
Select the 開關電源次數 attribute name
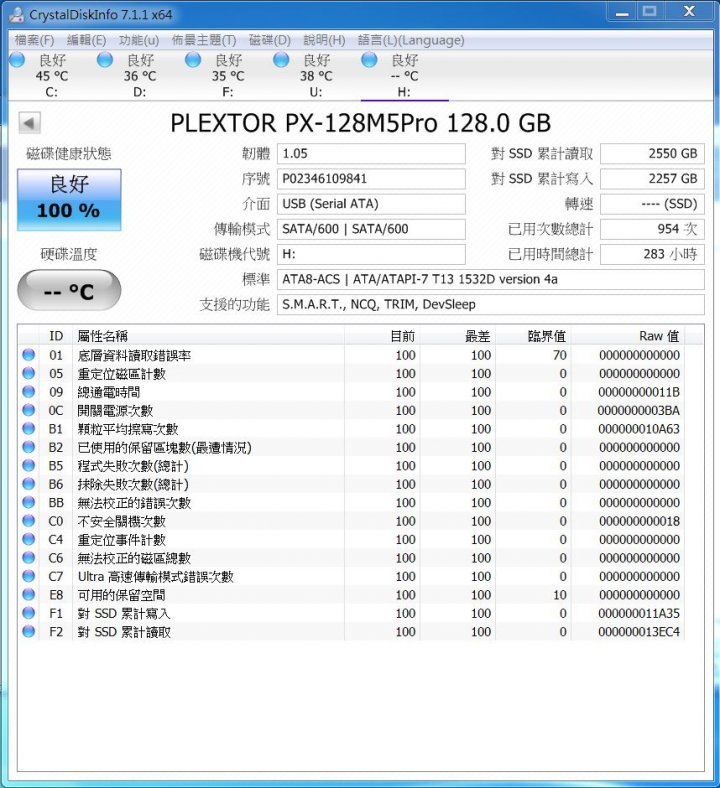coord(115,411)
